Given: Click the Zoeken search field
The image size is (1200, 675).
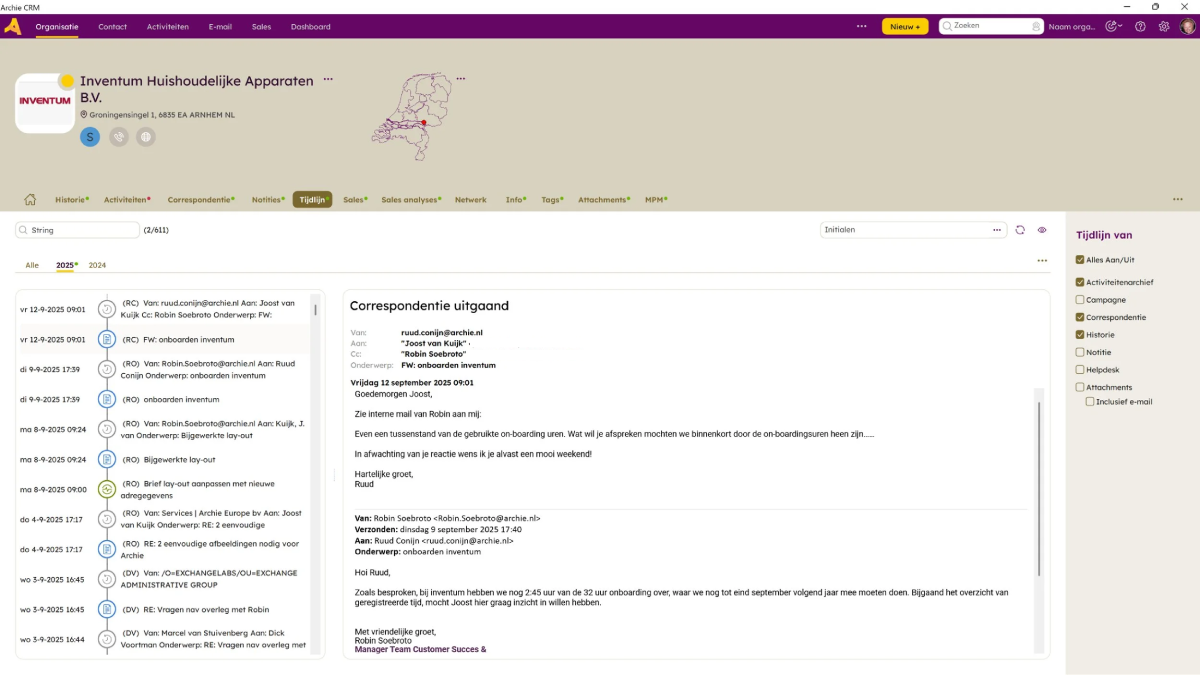Looking at the screenshot, I should pos(990,26).
